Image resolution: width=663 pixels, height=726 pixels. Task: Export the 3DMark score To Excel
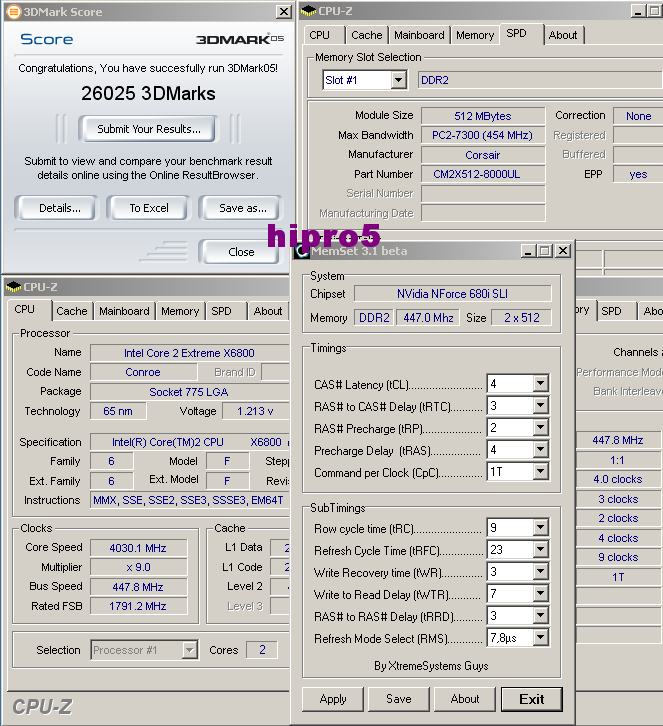click(x=149, y=208)
